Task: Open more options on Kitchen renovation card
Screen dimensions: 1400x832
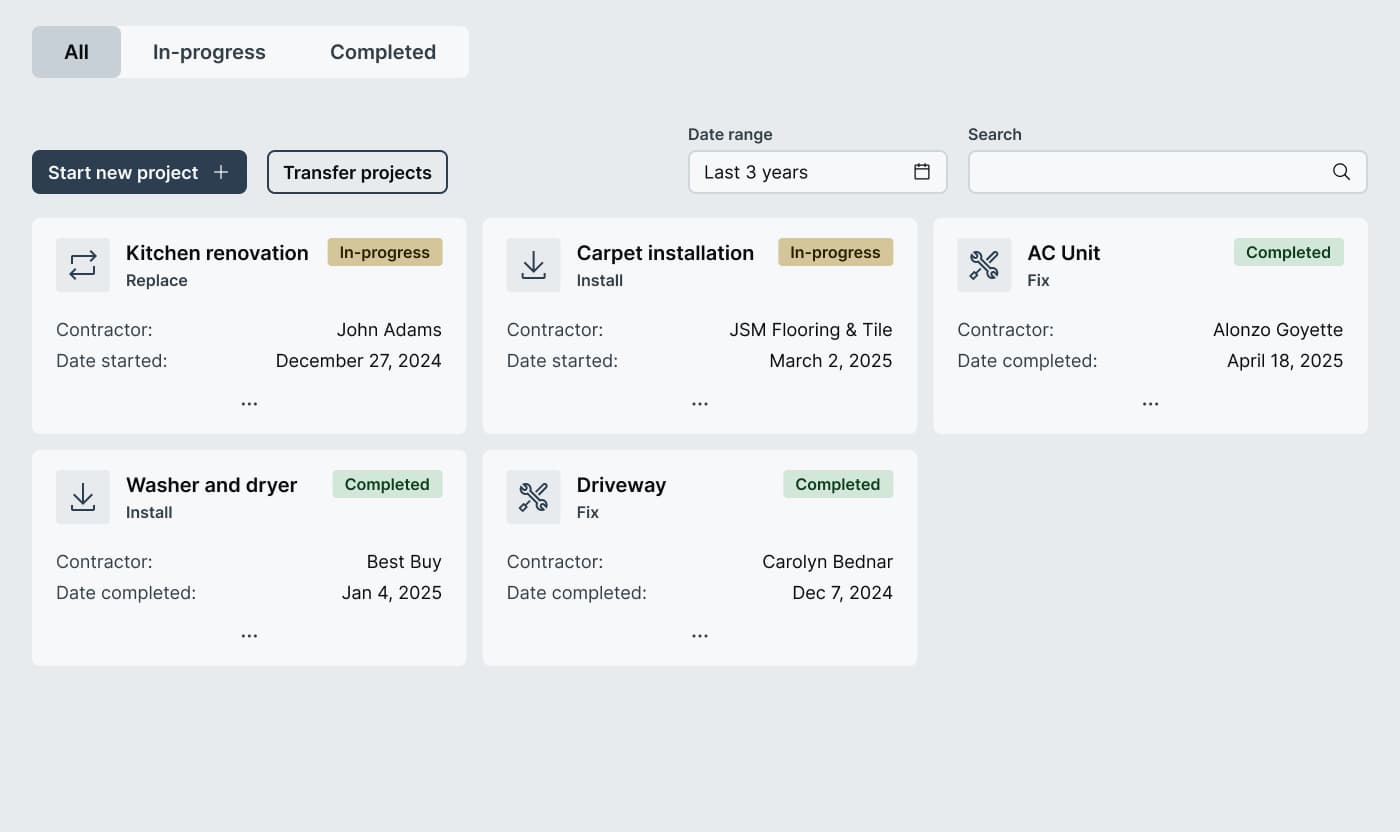Action: [x=249, y=404]
